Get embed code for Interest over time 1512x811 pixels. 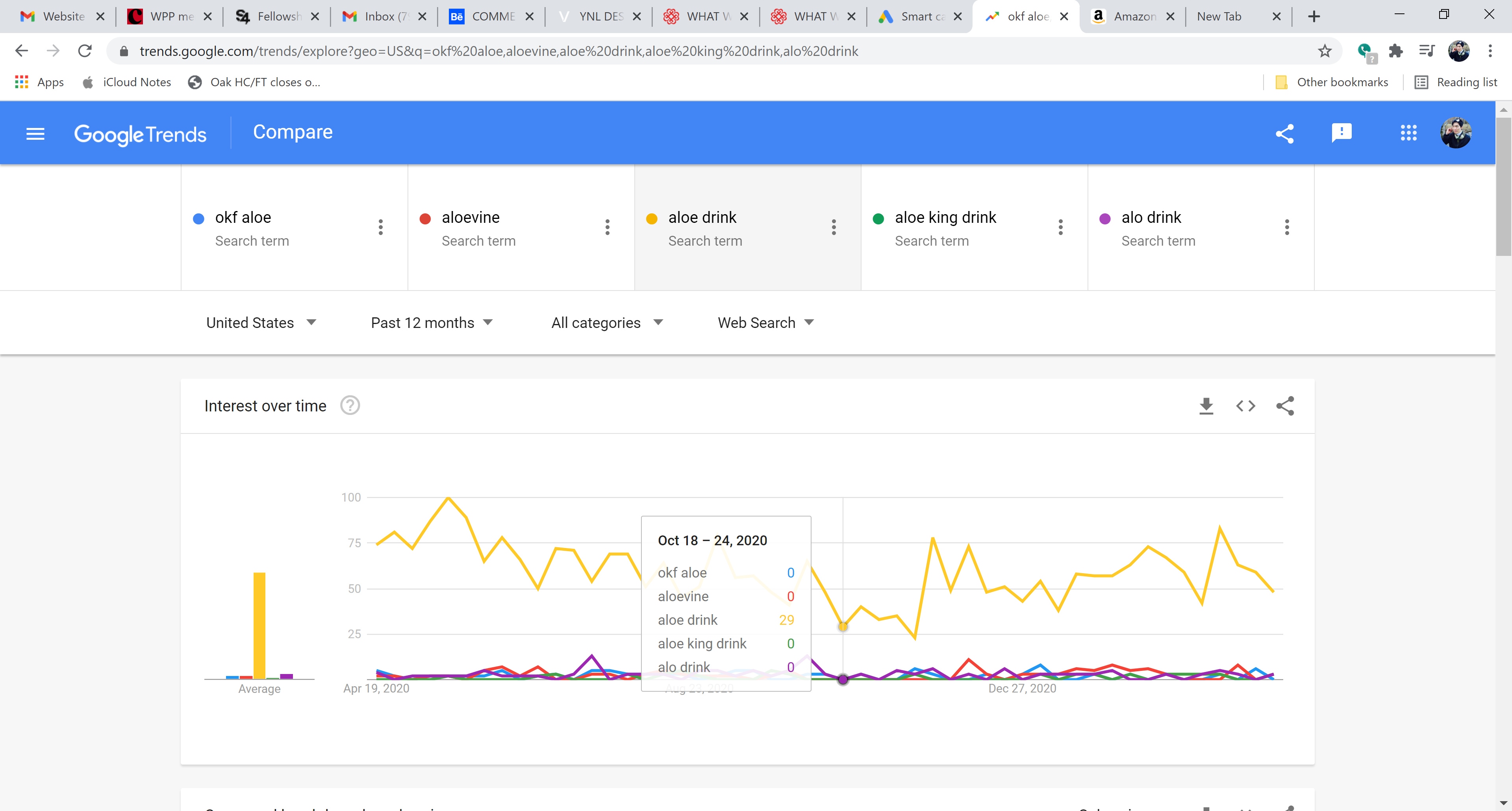(1245, 406)
